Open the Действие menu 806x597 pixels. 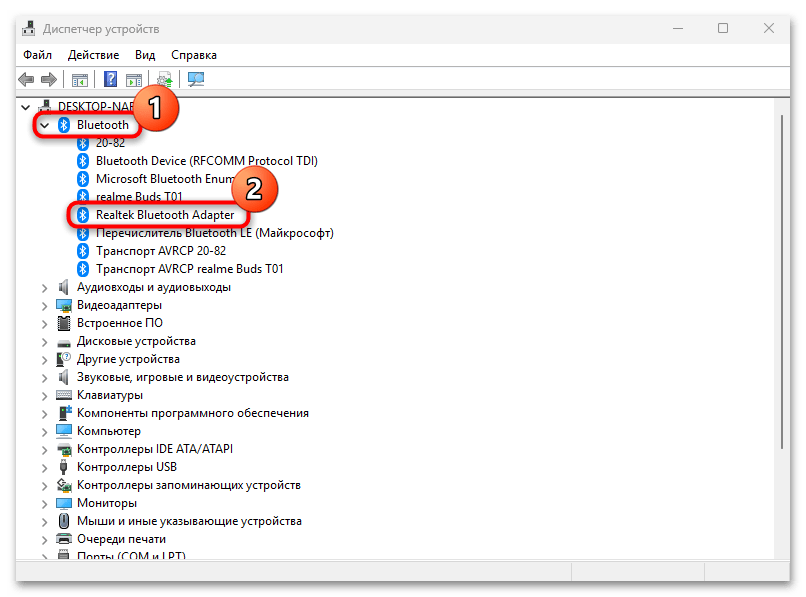coord(94,55)
